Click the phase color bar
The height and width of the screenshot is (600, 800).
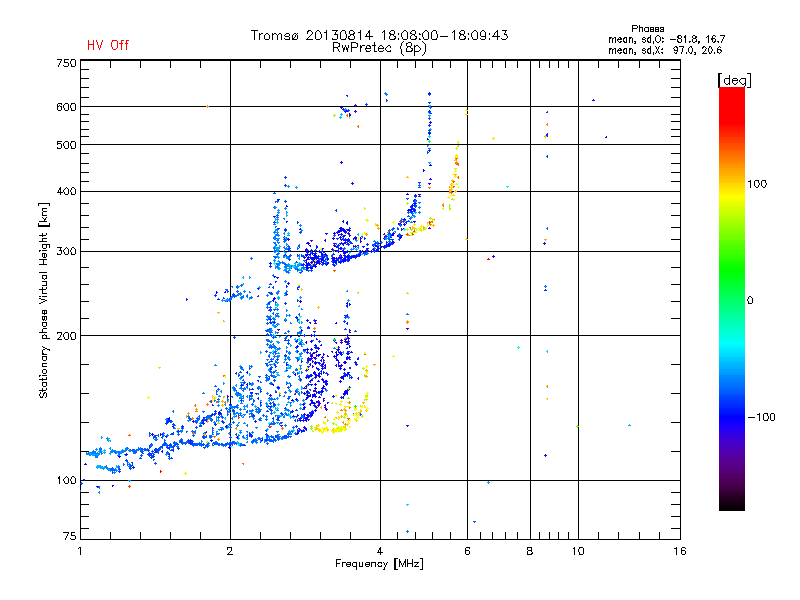click(x=732, y=298)
